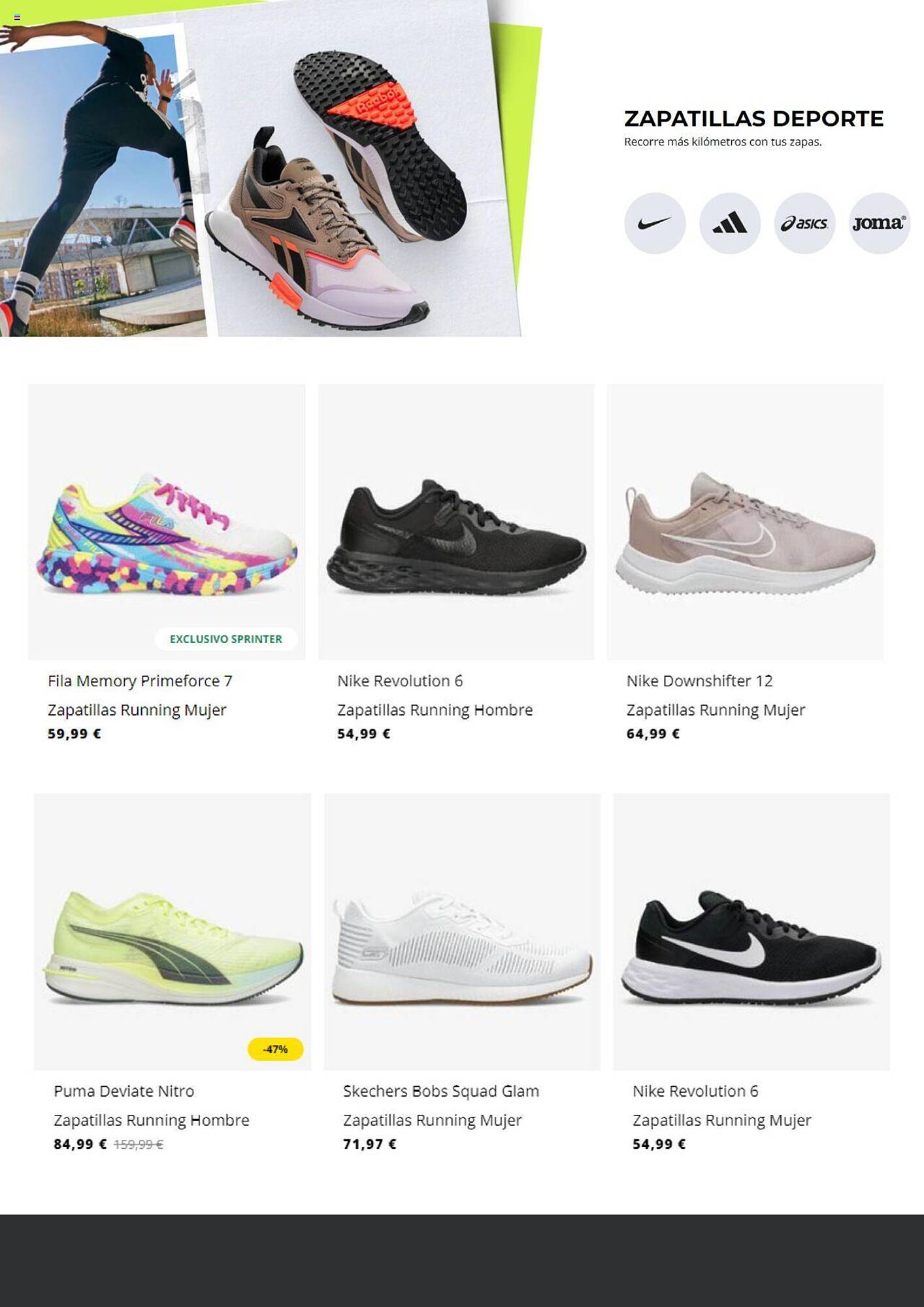The image size is (924, 1307).
Task: Click the Nike Downshifter 12 title link
Action: 699,681
